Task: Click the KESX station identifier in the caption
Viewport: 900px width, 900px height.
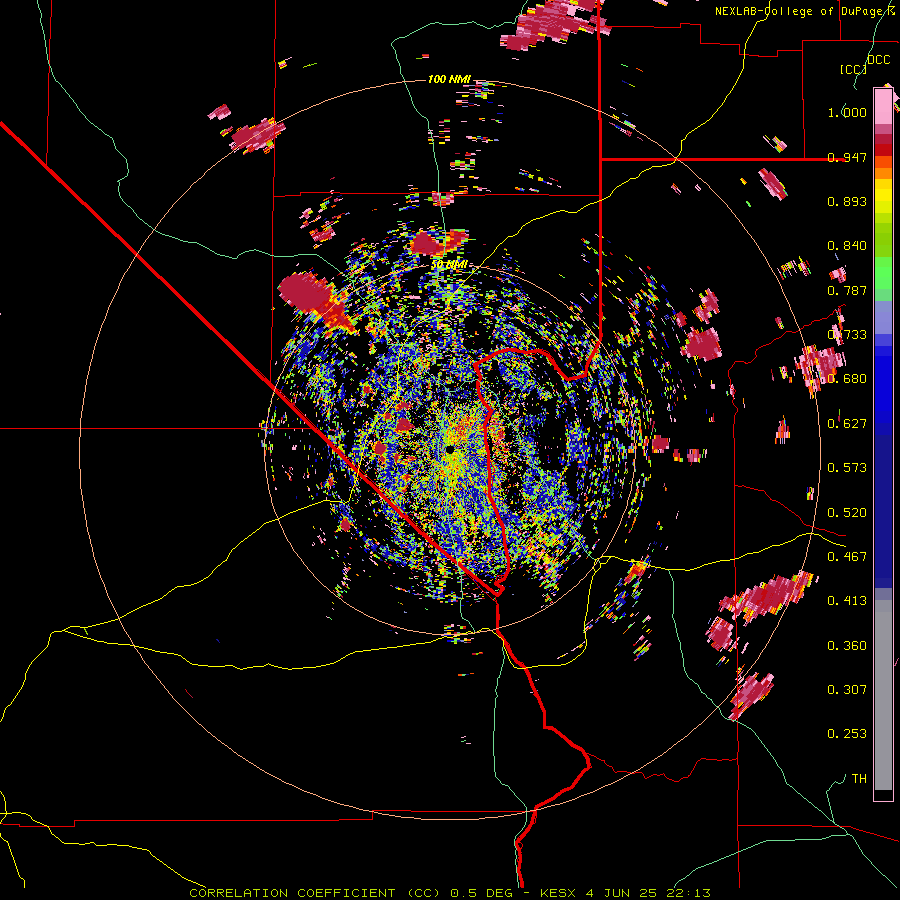Action: 557,893
